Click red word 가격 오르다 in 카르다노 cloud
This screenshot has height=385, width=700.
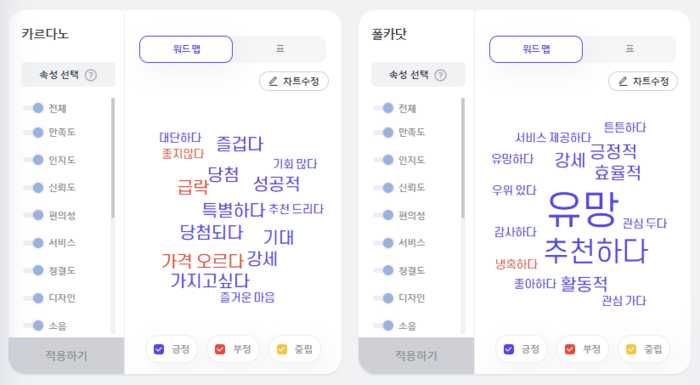tap(202, 260)
